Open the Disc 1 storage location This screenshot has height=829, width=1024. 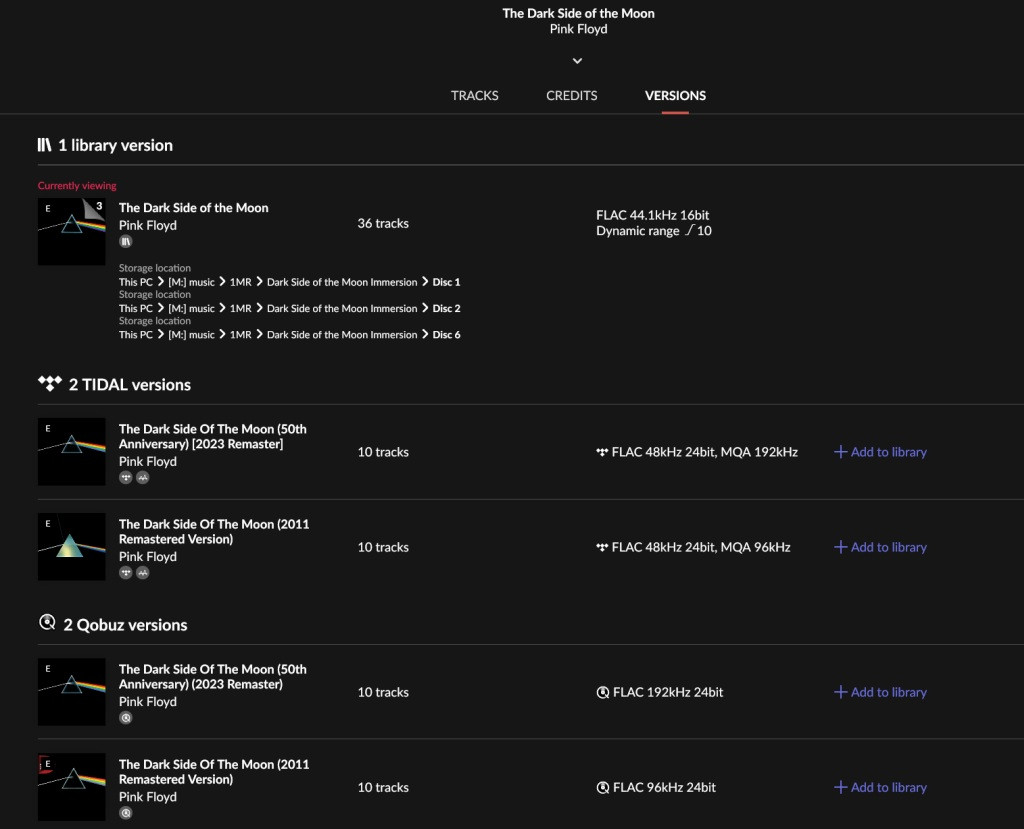point(446,282)
